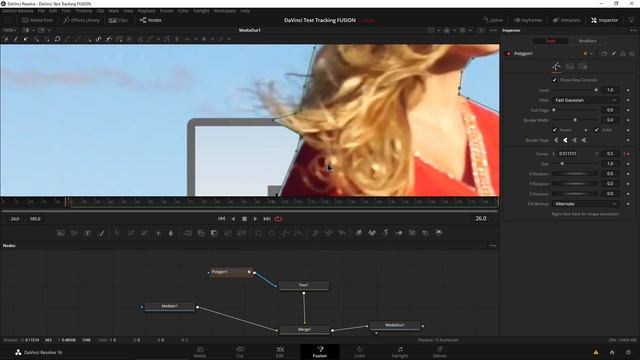Image resolution: width=640 pixels, height=360 pixels.
Task: Switch to the Tools tab in Inspector
Action: point(551,41)
